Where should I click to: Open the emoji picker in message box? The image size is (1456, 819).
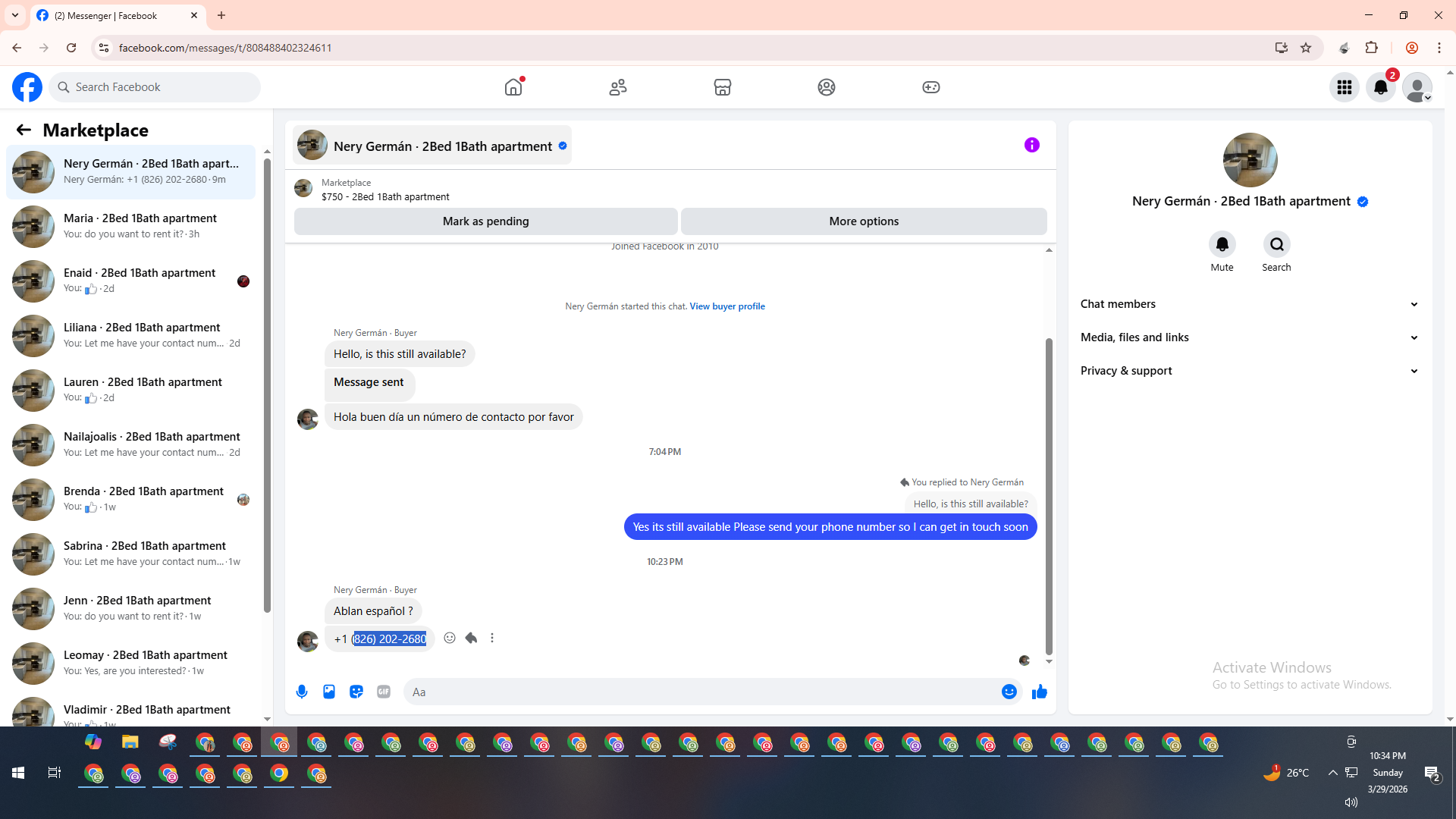tap(1009, 692)
